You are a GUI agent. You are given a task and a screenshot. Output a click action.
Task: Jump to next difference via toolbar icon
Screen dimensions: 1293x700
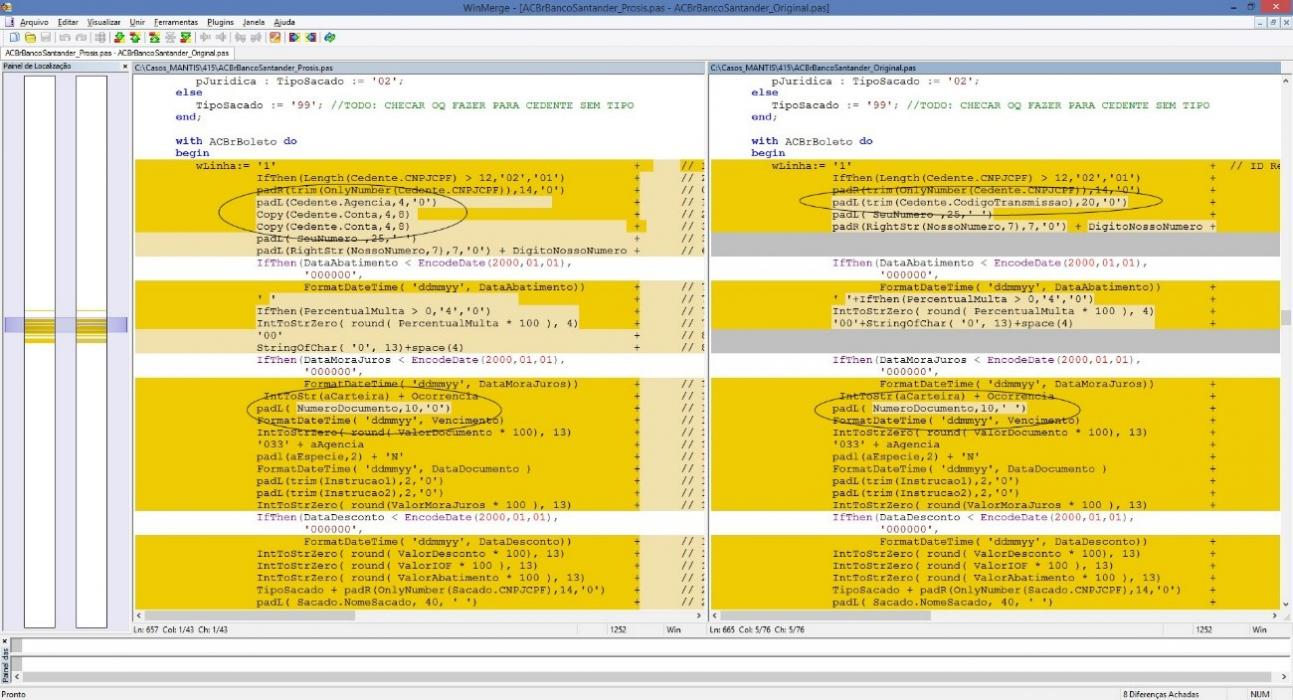point(120,37)
